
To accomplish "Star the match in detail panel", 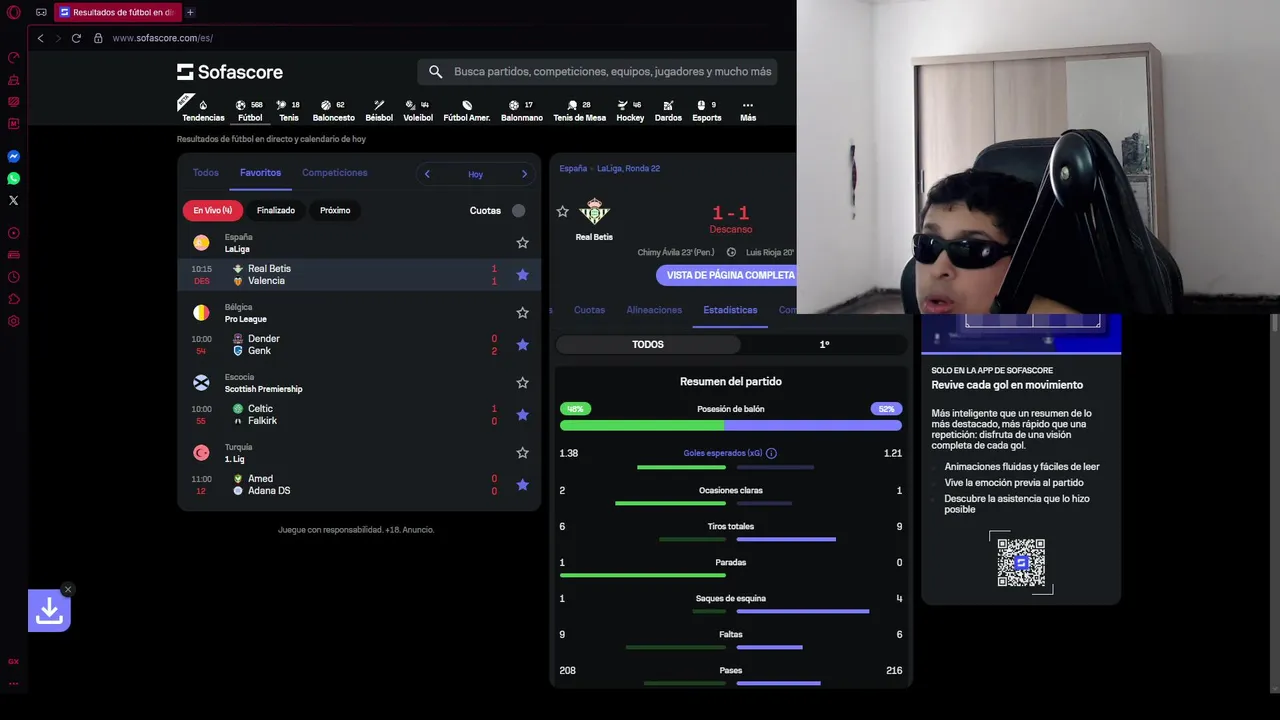I will coord(563,212).
